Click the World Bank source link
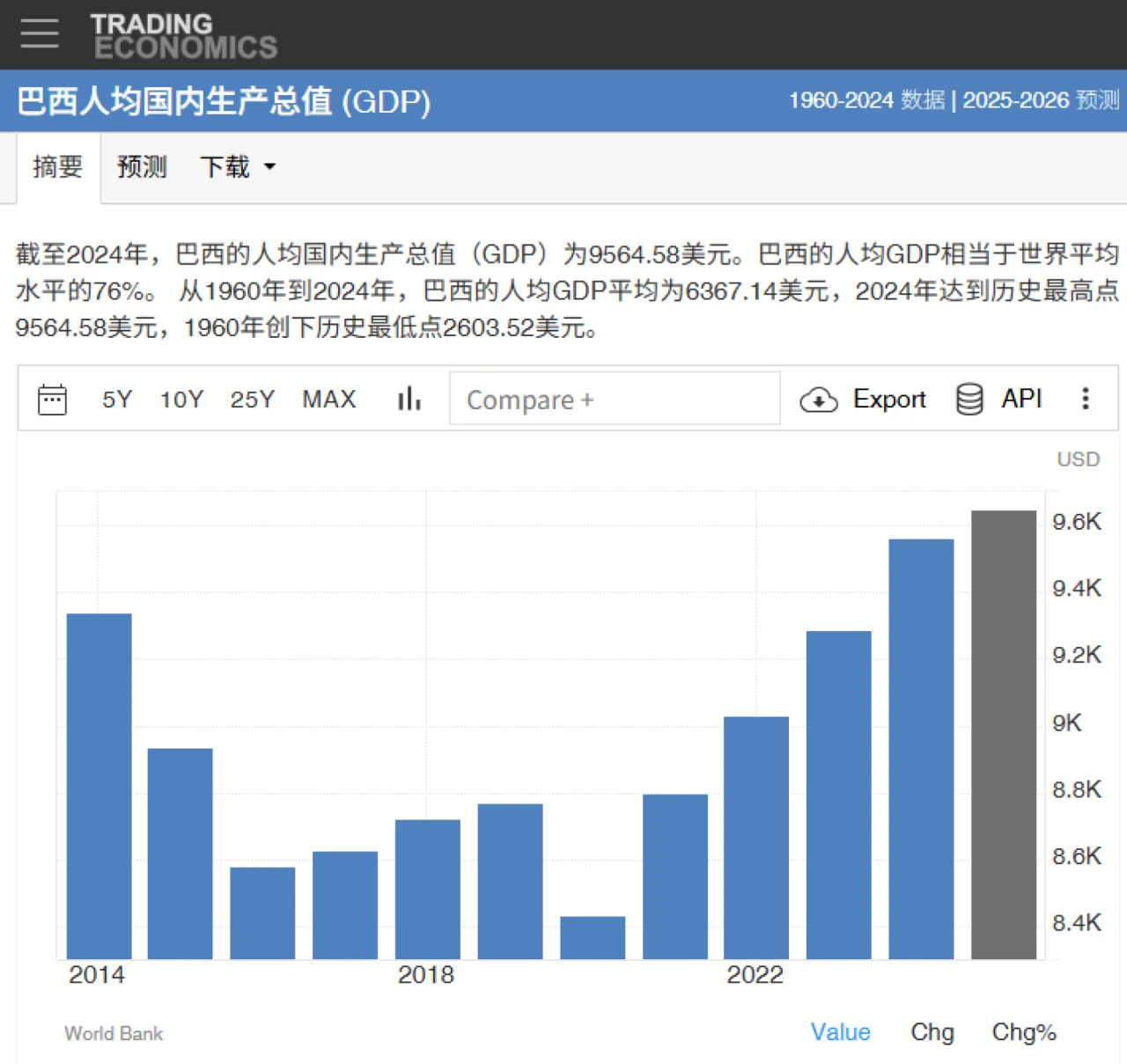1127x1064 pixels. 114,1033
